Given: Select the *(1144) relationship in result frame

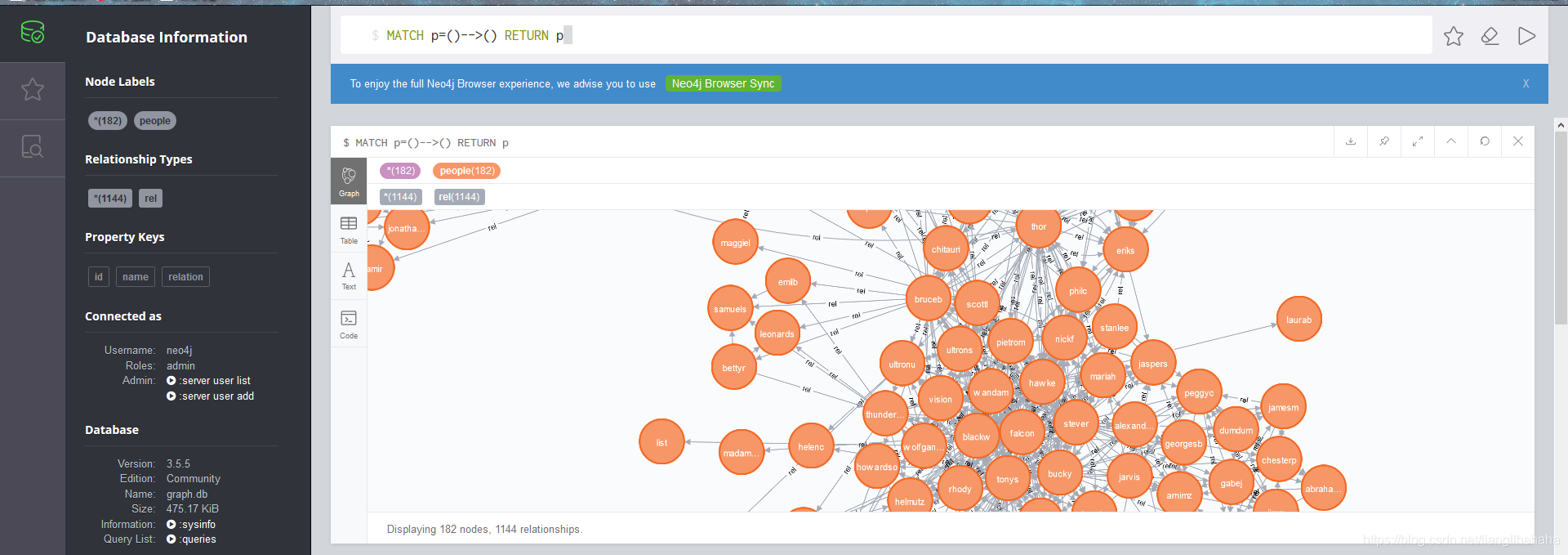Looking at the screenshot, I should tap(400, 197).
